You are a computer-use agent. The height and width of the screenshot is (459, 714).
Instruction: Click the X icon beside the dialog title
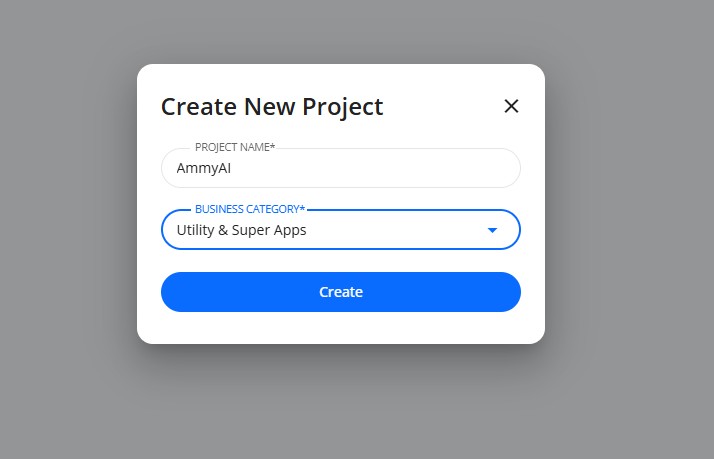click(x=511, y=106)
